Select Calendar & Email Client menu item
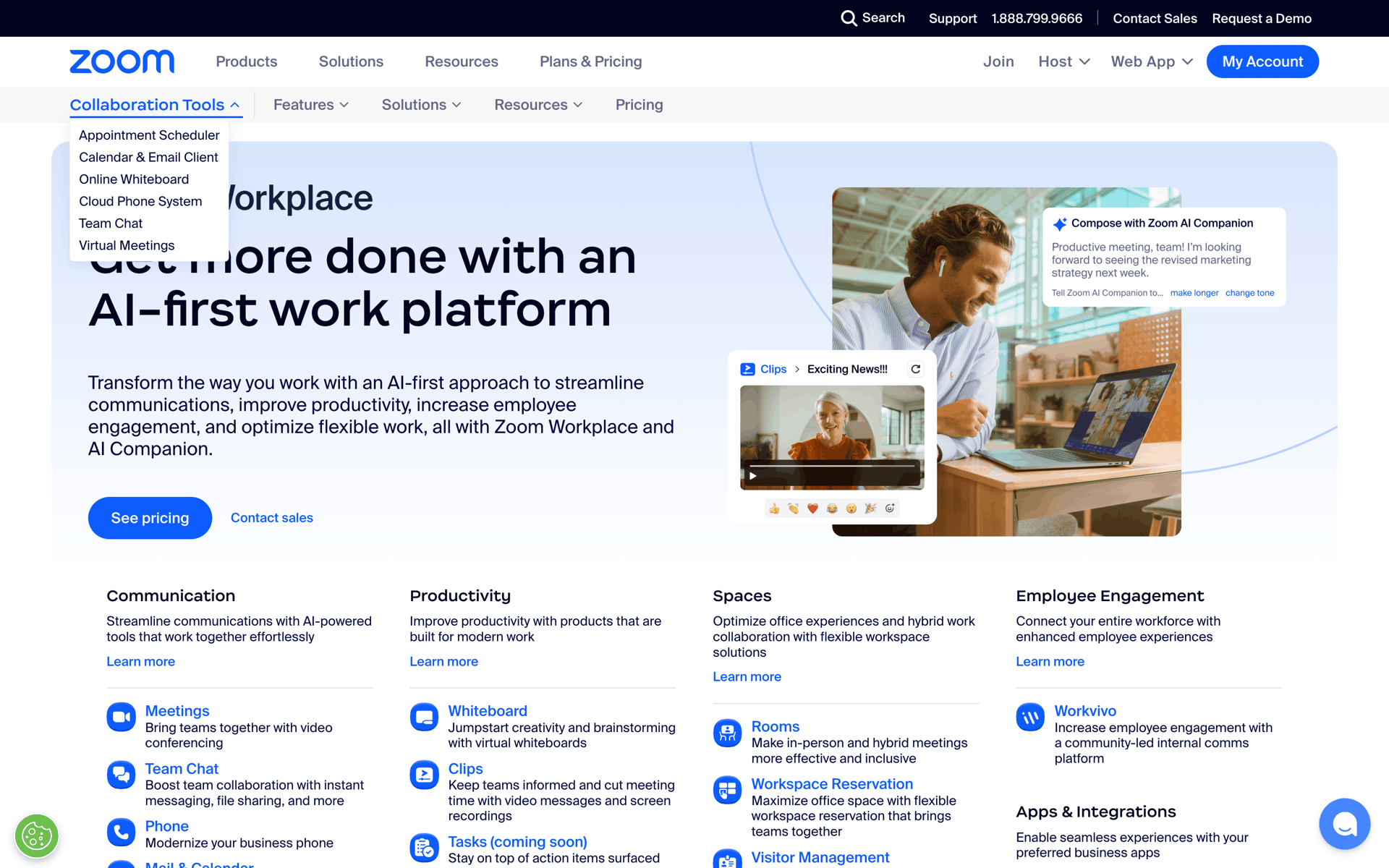The width and height of the screenshot is (1389, 868). (148, 157)
